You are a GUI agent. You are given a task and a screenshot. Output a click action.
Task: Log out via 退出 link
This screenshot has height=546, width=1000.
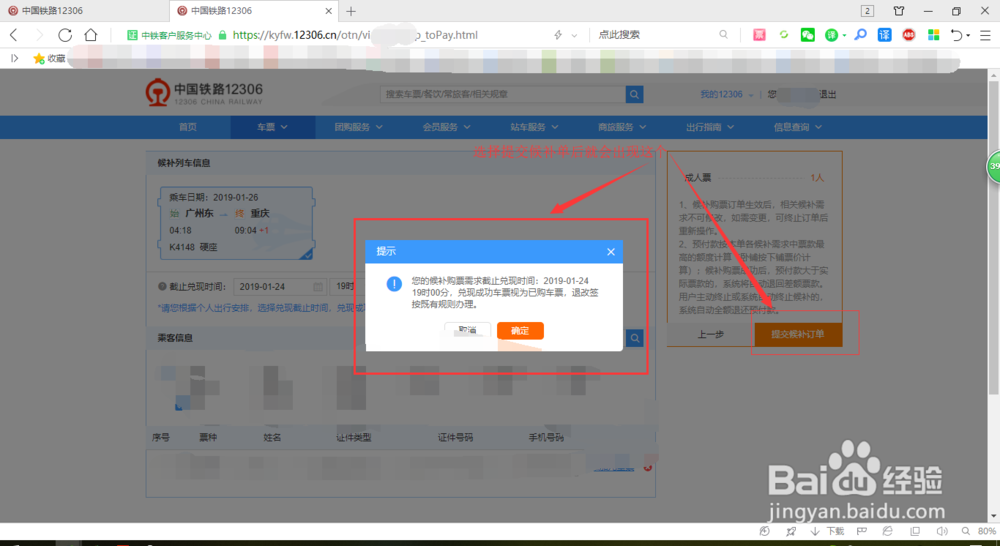click(x=827, y=94)
